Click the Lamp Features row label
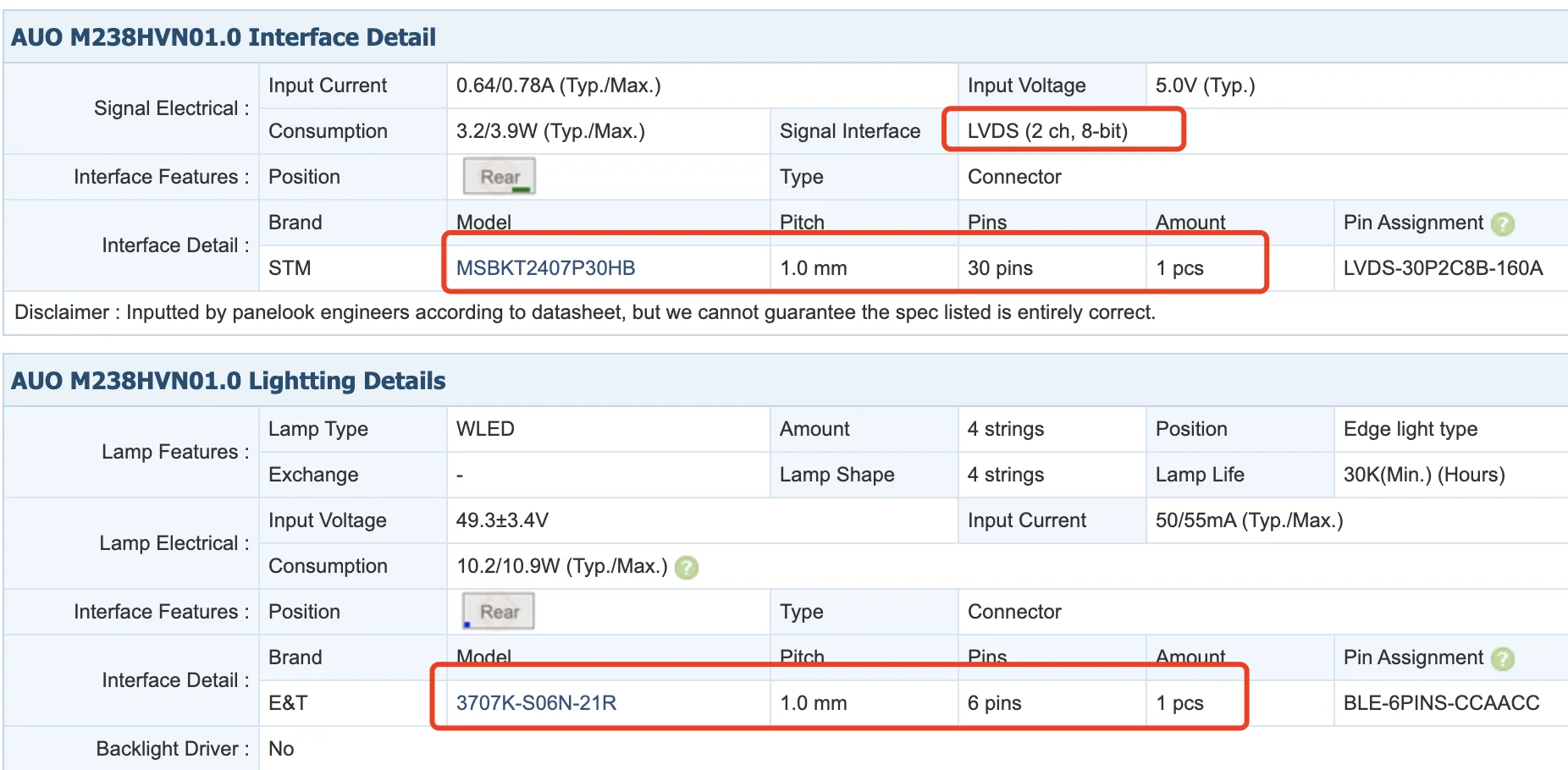1568x770 pixels. pos(175,452)
